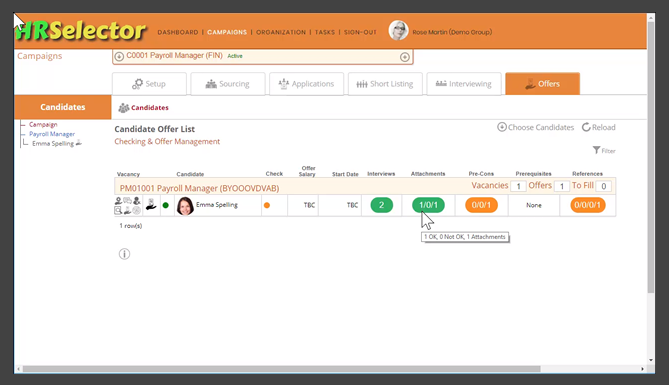Click the Prerequisites None cell

tap(534, 205)
